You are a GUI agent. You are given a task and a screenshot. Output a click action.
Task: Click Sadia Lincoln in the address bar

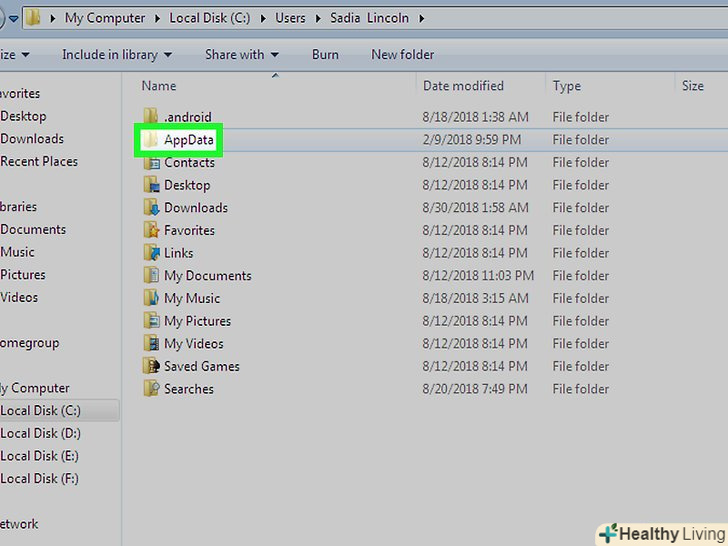370,18
